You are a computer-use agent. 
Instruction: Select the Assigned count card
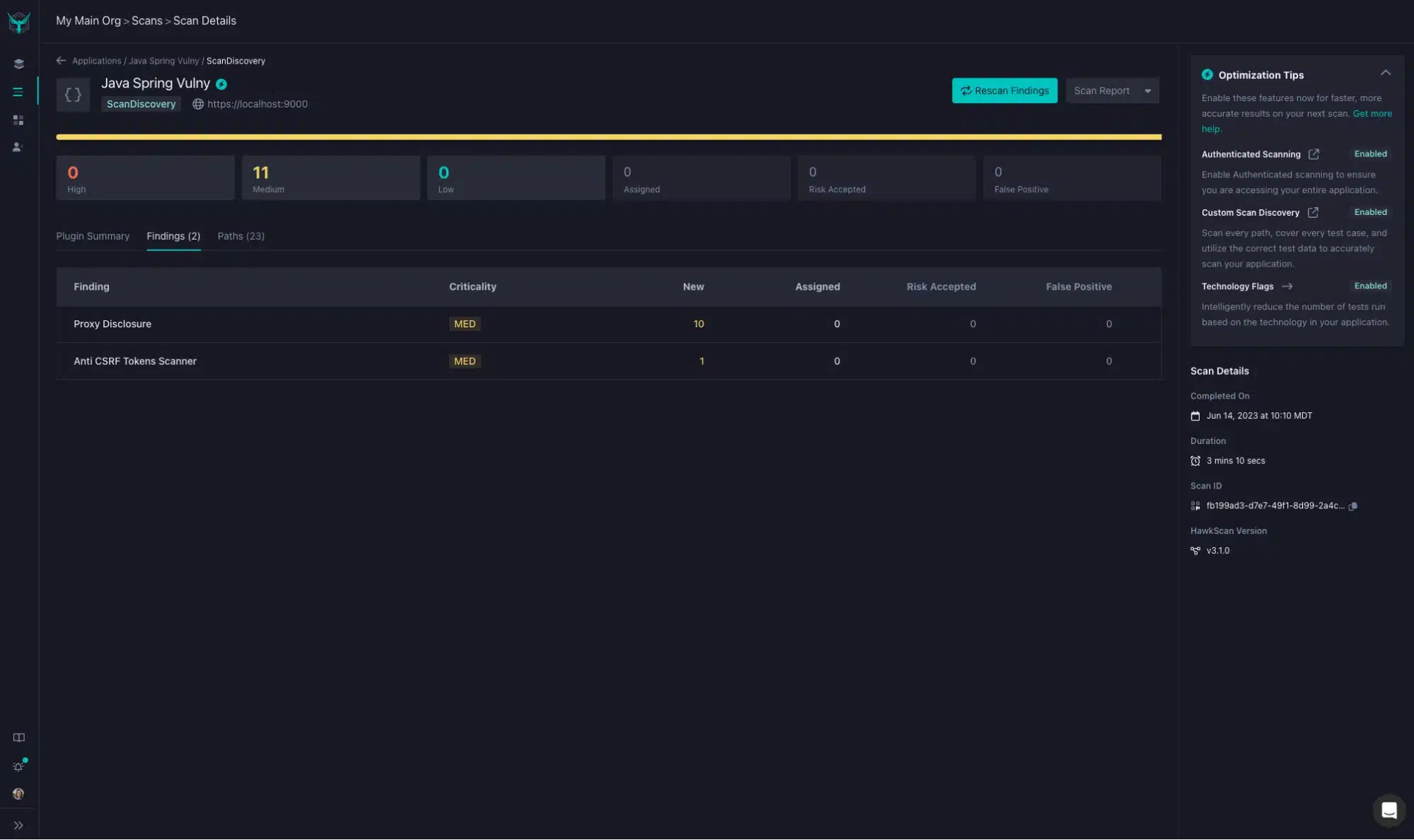[702, 178]
